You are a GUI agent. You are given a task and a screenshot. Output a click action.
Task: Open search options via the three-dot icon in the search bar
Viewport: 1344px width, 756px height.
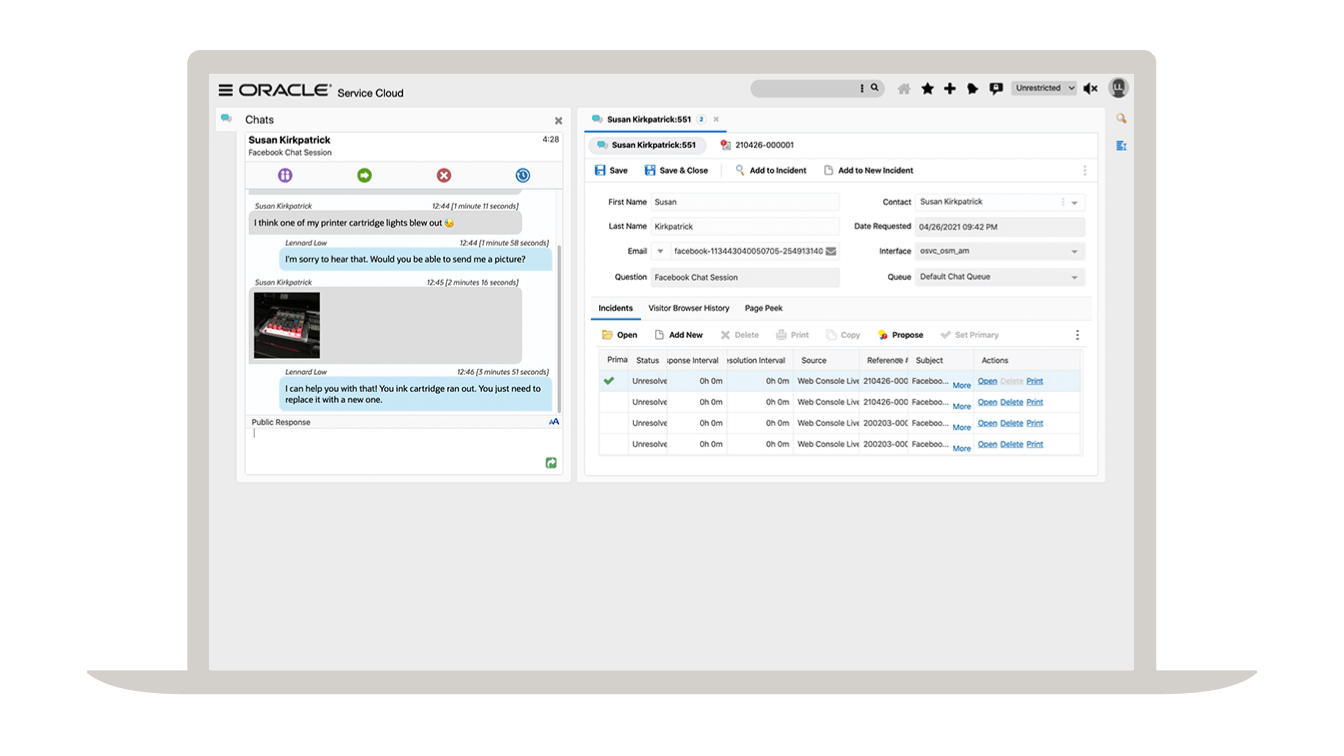pyautogui.click(x=862, y=88)
